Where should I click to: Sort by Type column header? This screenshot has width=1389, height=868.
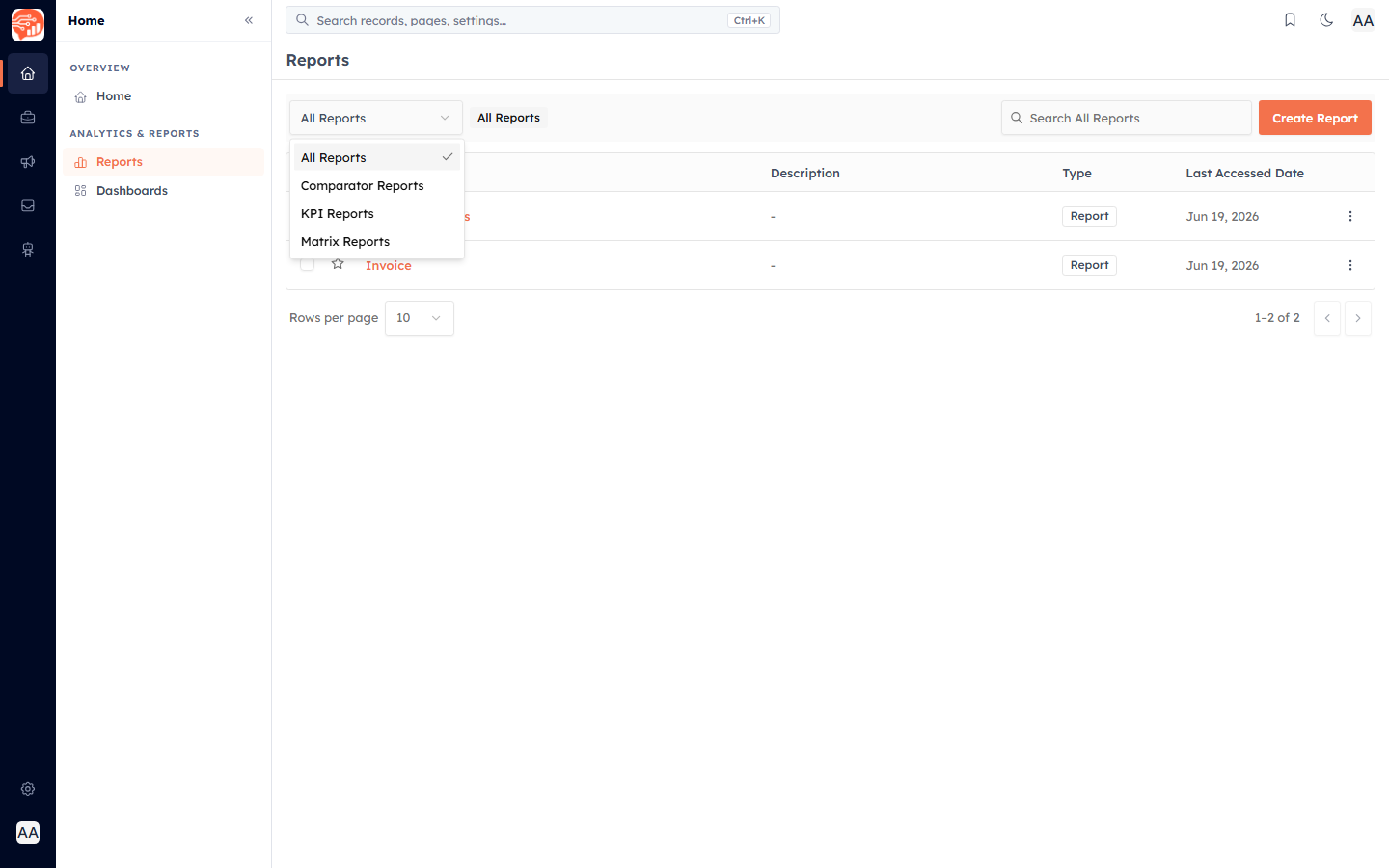(1076, 174)
